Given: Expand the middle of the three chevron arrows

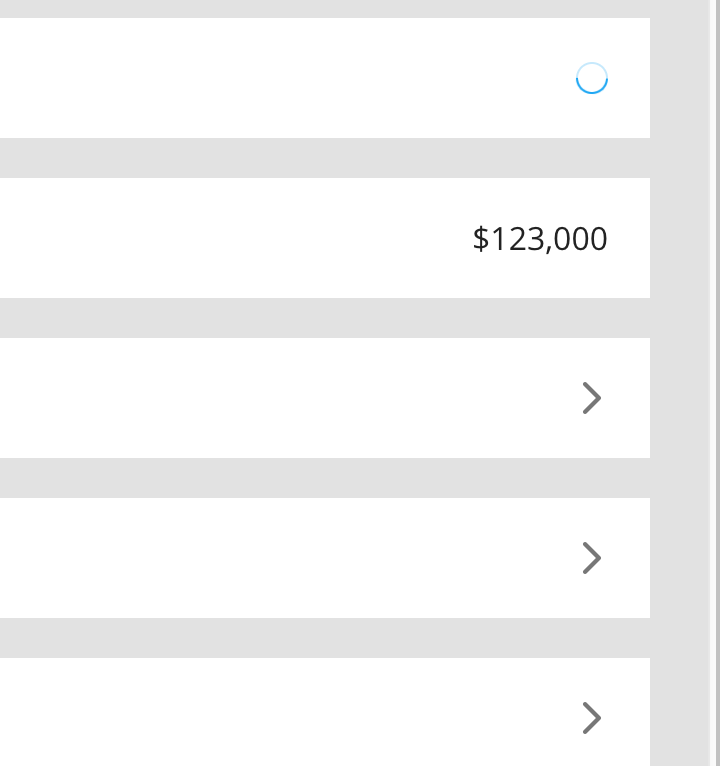Looking at the screenshot, I should [x=592, y=558].
